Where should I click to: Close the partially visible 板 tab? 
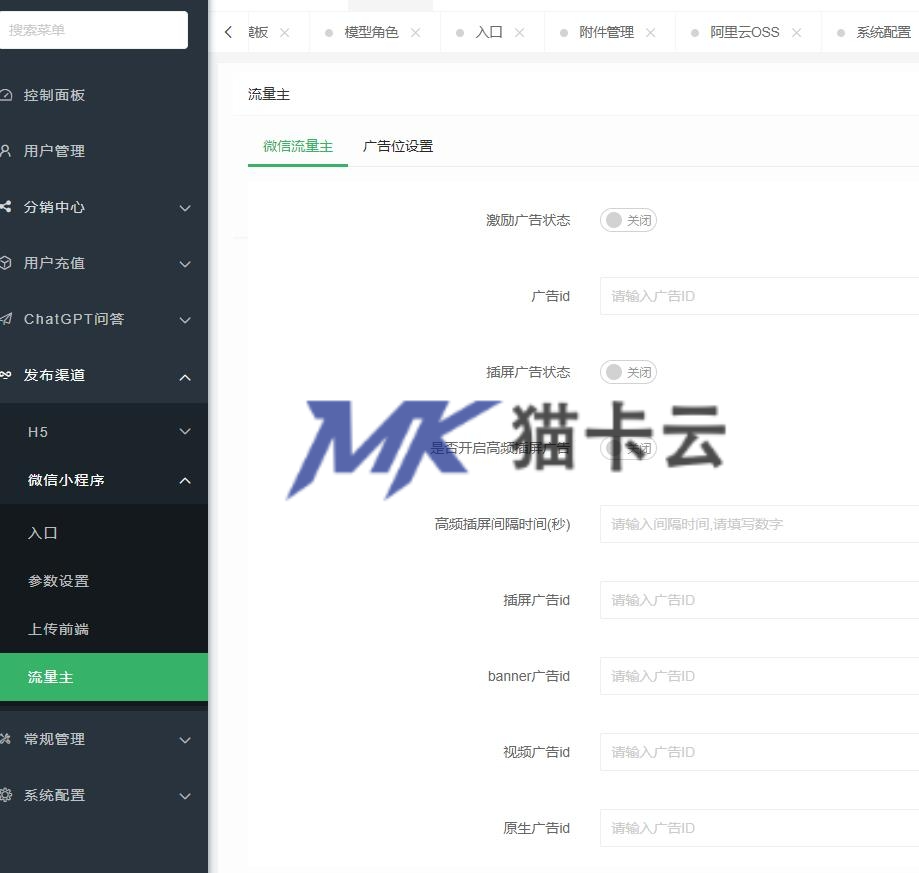(x=285, y=33)
